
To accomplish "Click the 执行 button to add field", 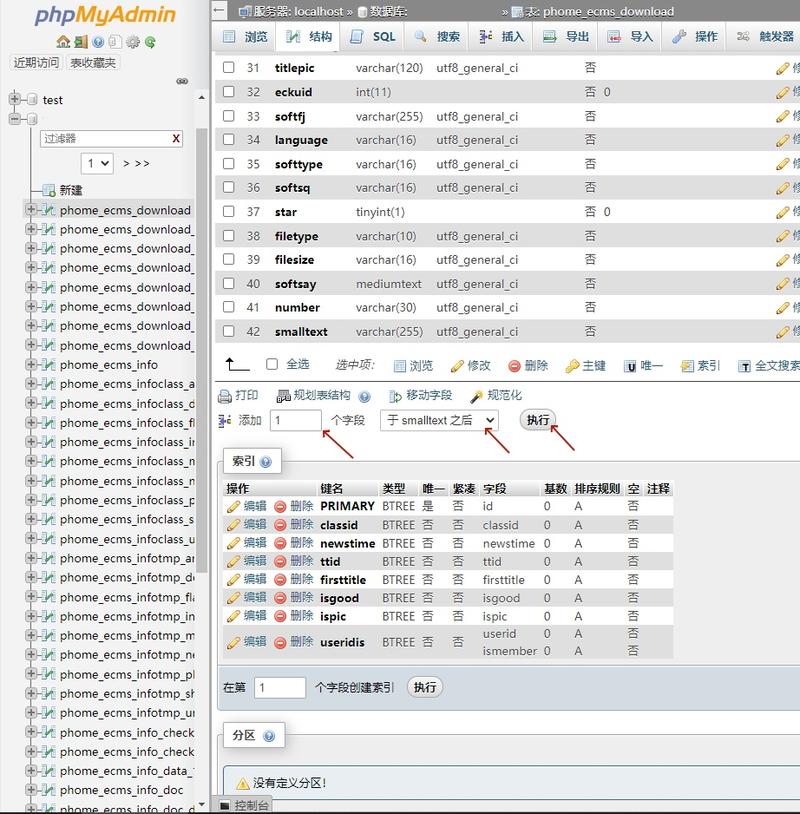I will [538, 420].
